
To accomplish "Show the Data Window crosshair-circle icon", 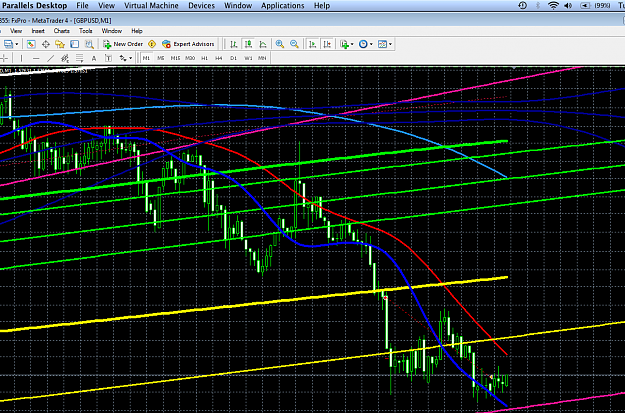I will (x=45, y=44).
